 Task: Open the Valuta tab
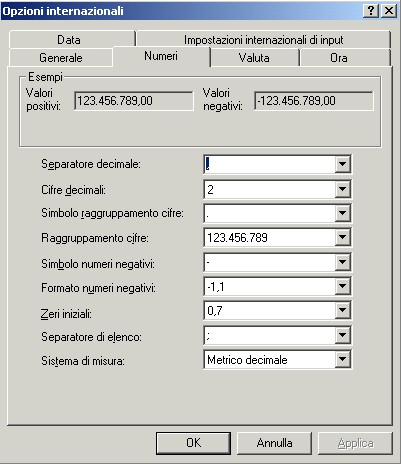(254, 58)
